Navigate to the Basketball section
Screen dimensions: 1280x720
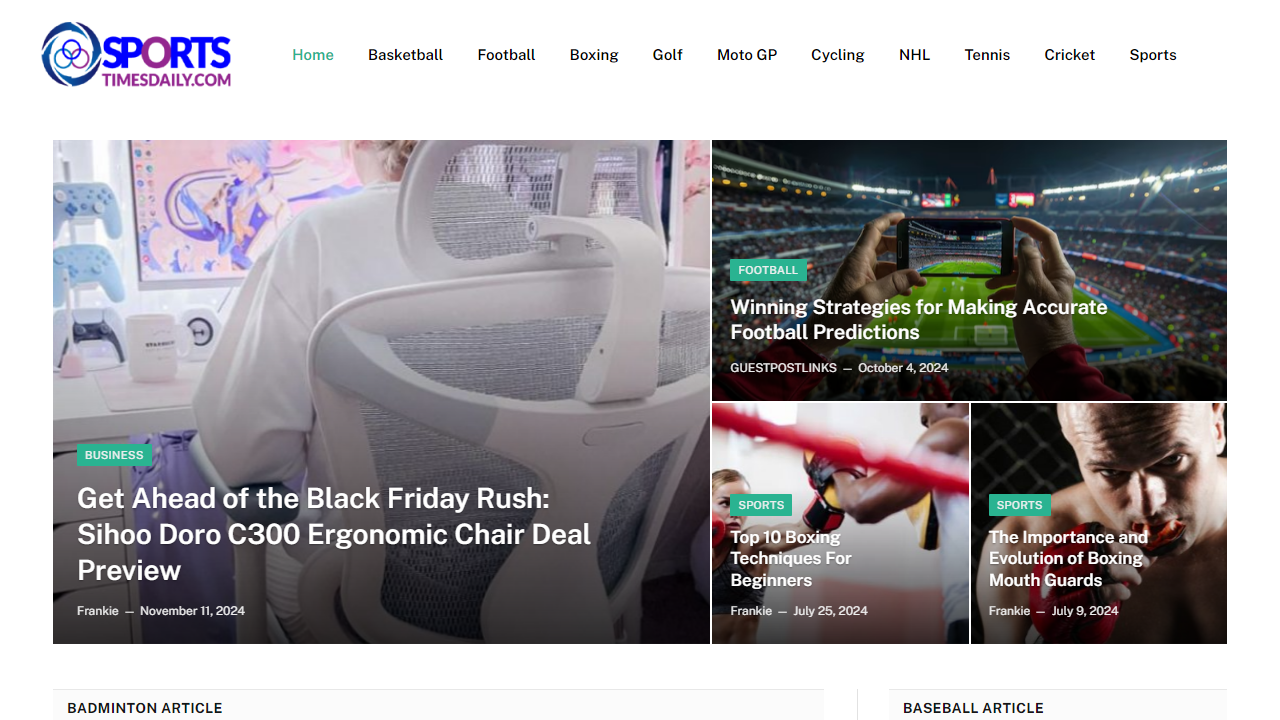pos(405,55)
